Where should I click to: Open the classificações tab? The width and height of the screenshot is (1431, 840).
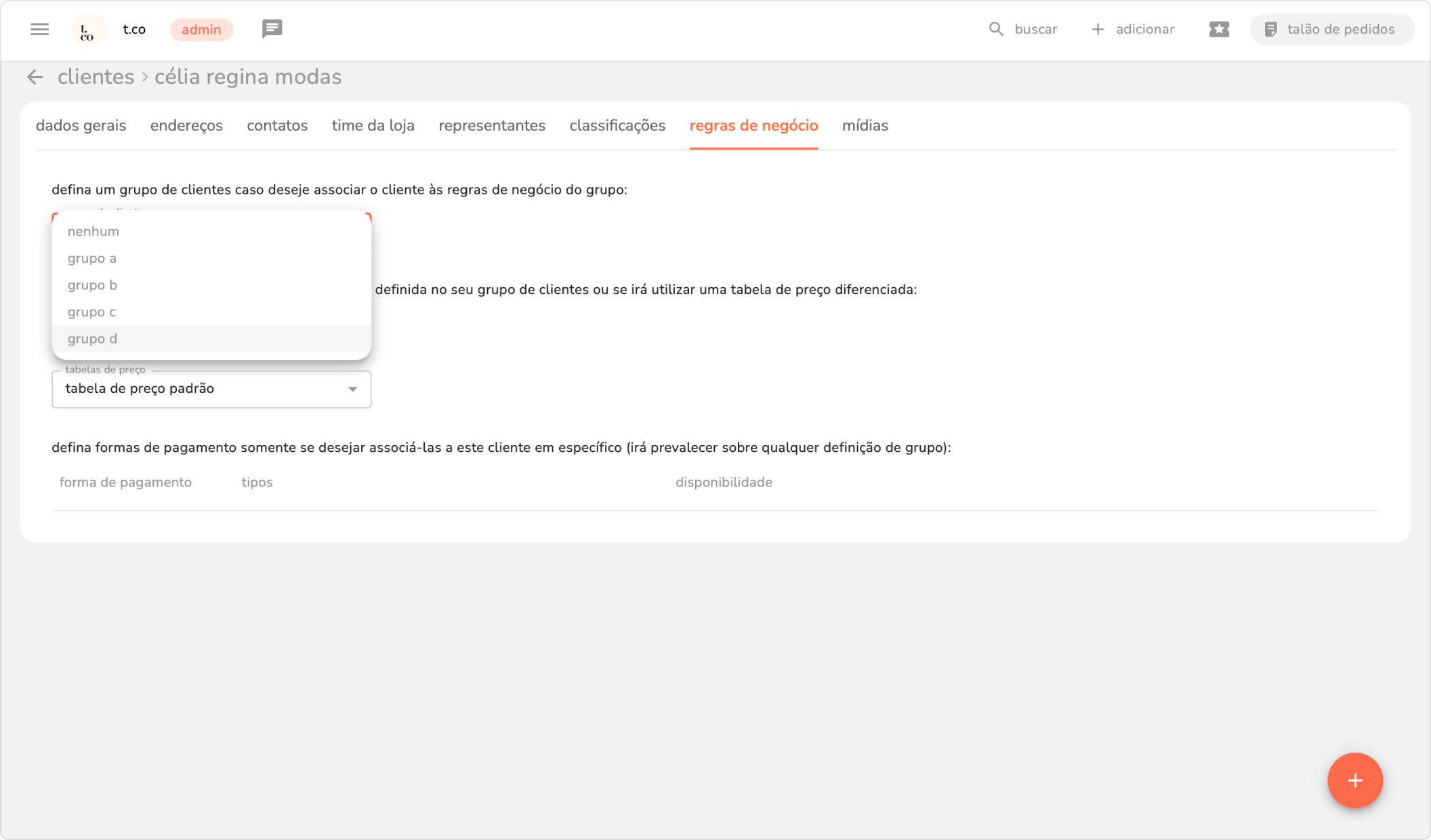point(617,126)
